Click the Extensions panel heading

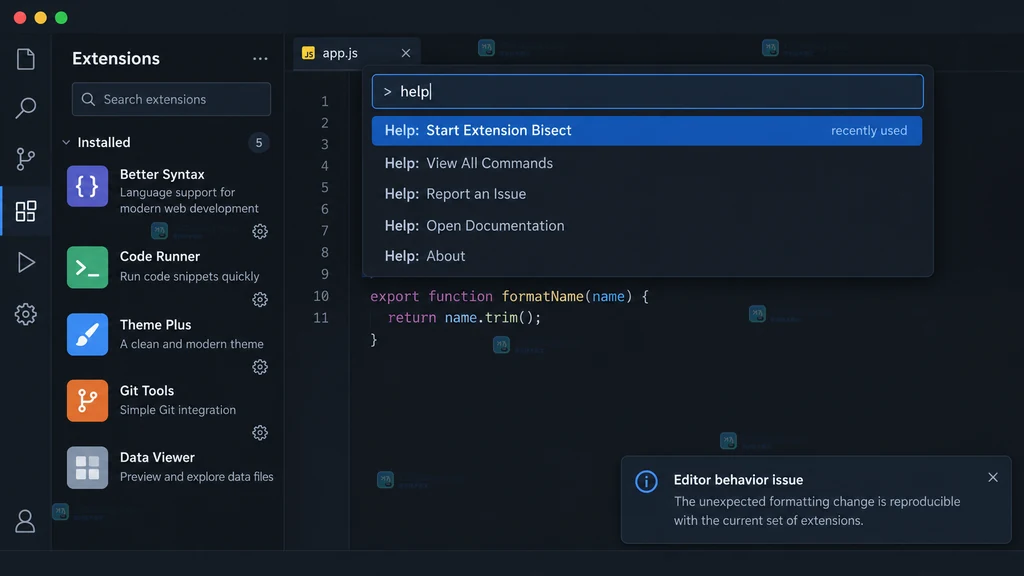point(116,59)
